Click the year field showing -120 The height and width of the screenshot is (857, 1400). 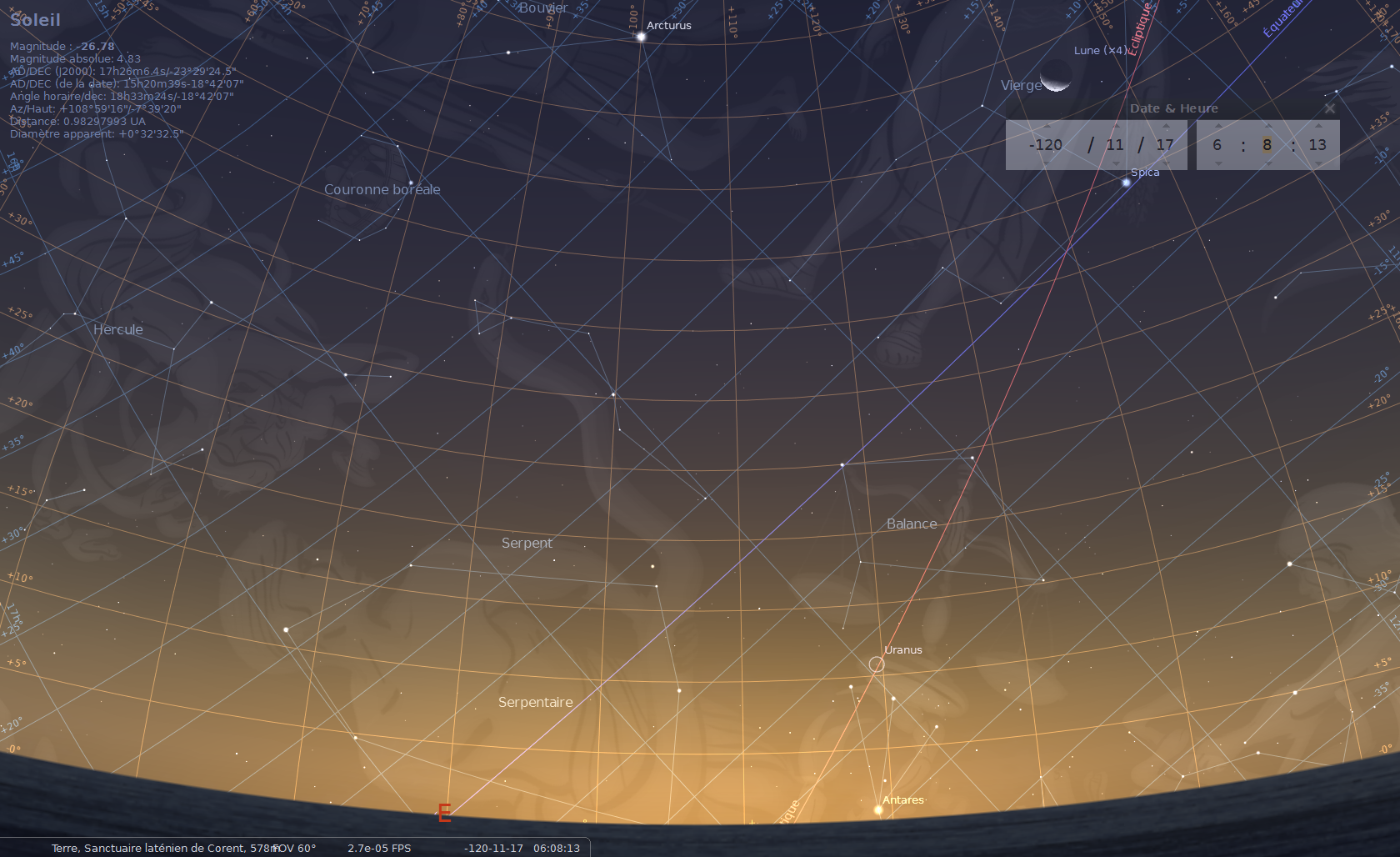[1046, 145]
